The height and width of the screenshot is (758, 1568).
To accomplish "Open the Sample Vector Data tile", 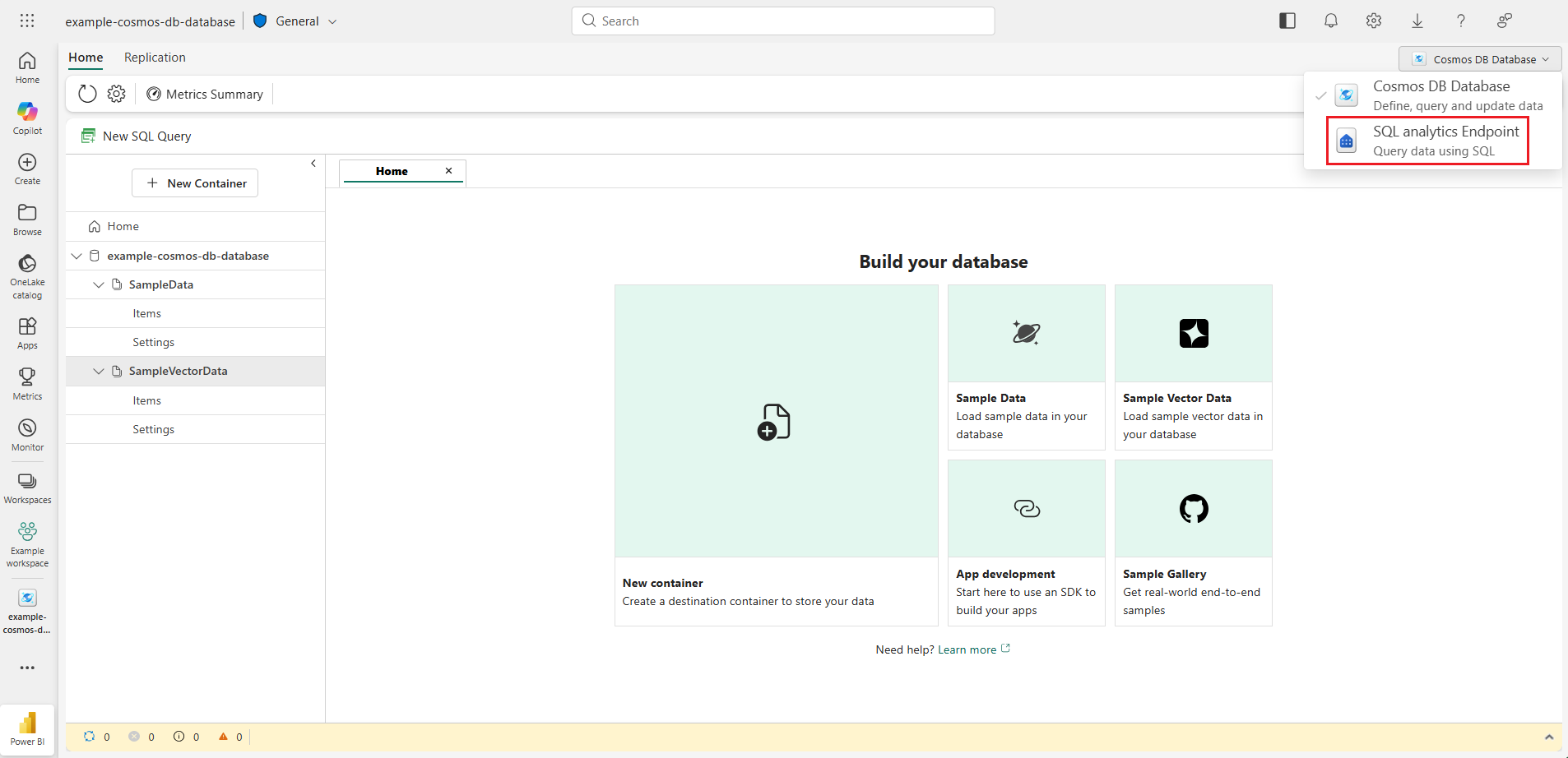I will click(x=1193, y=367).
